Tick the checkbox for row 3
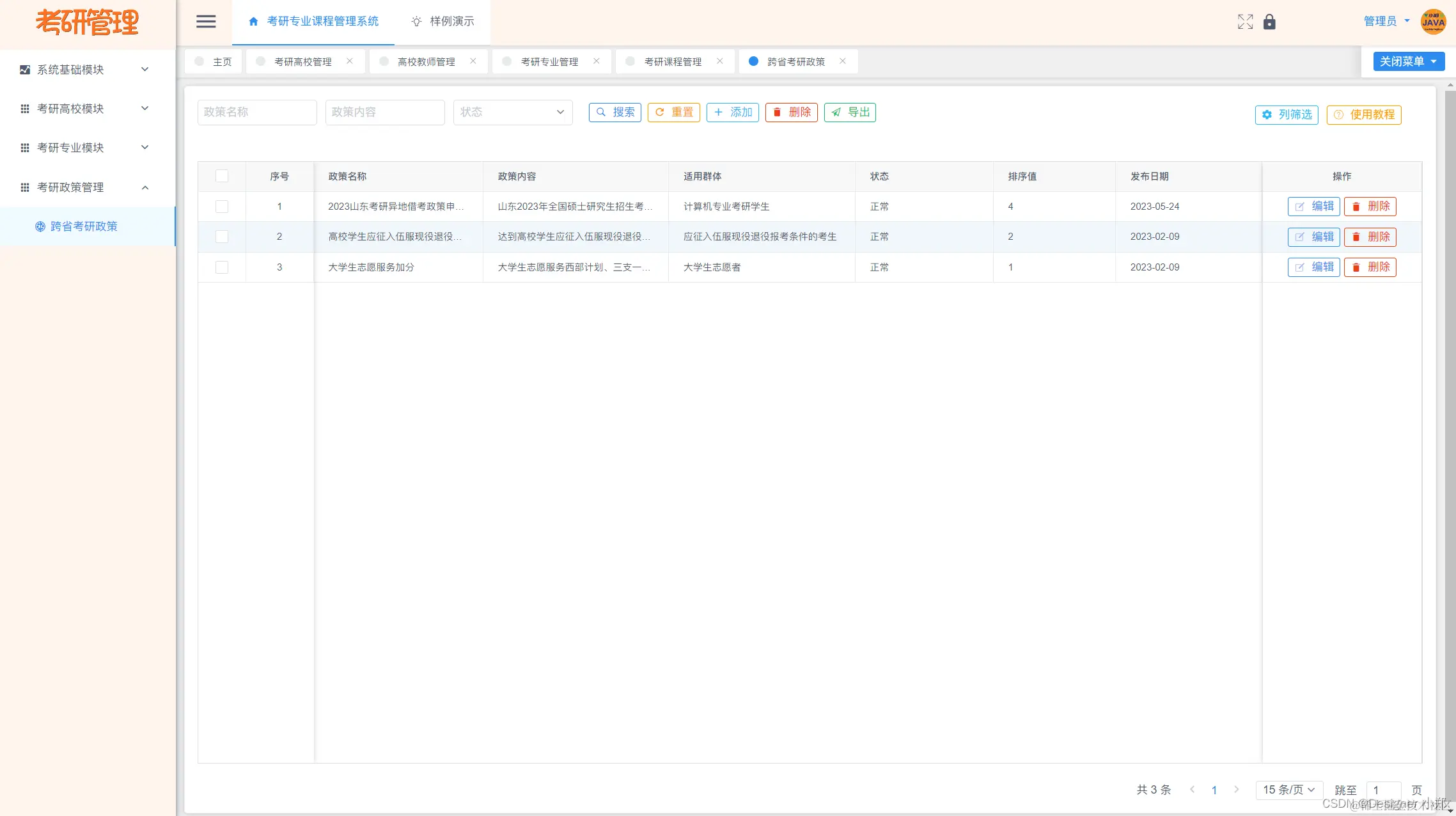This screenshot has height=816, width=1456. (x=222, y=267)
